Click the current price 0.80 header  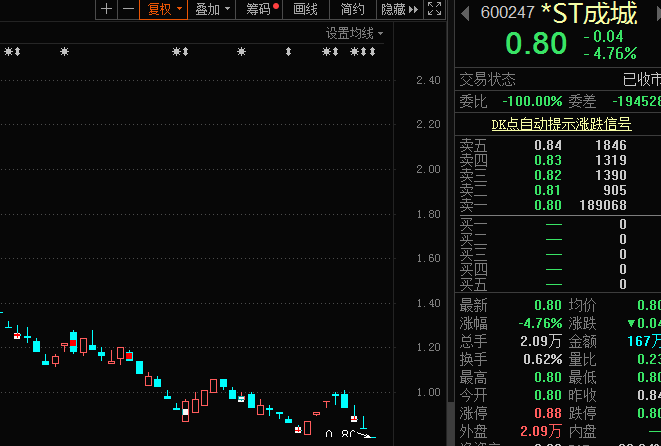pyautogui.click(x=536, y=43)
